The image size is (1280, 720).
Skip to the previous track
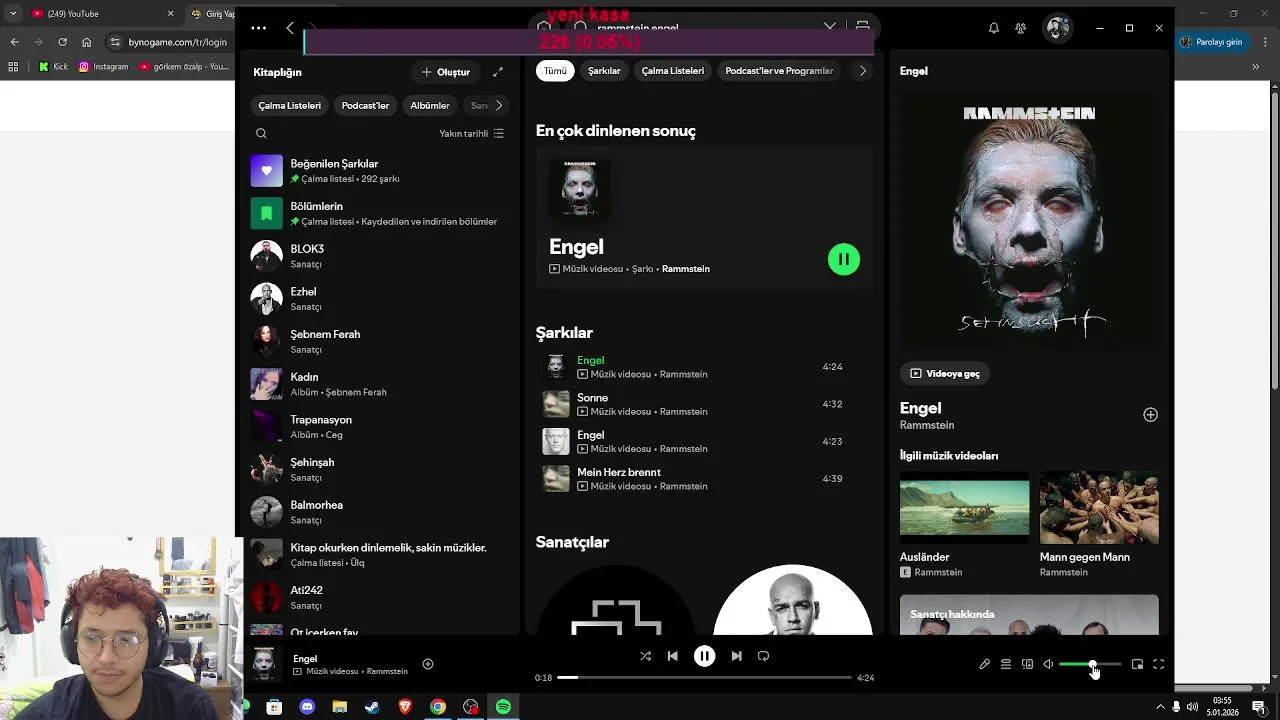tap(672, 656)
